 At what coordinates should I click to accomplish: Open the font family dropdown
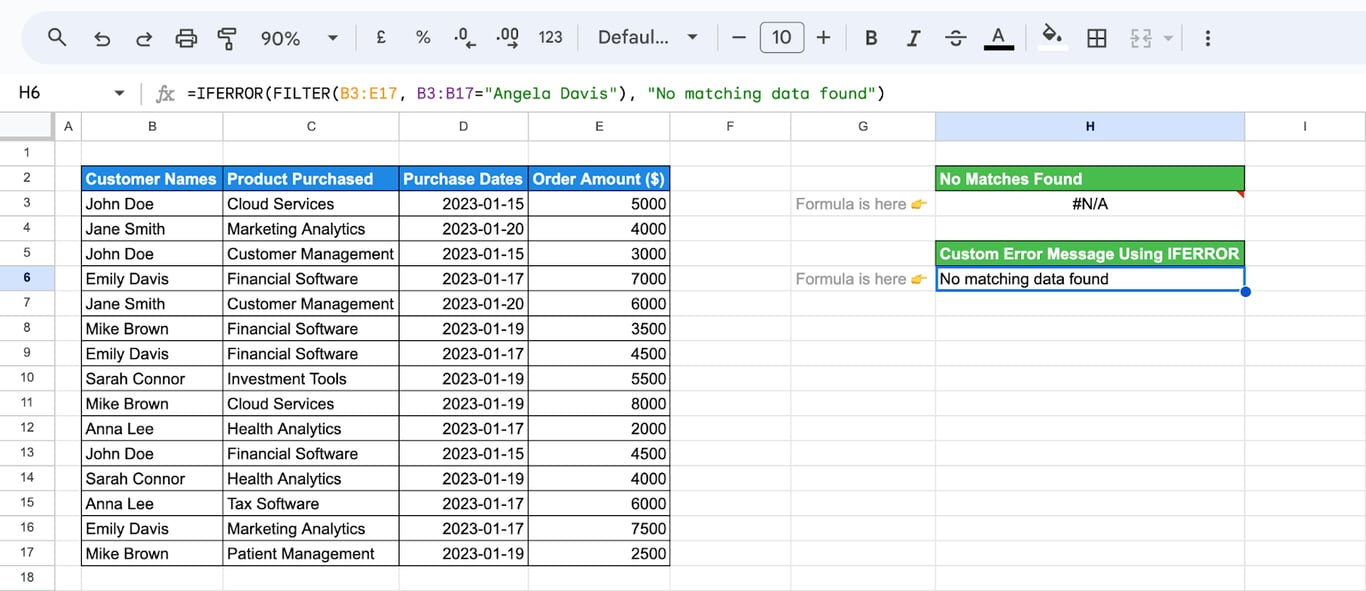point(647,38)
